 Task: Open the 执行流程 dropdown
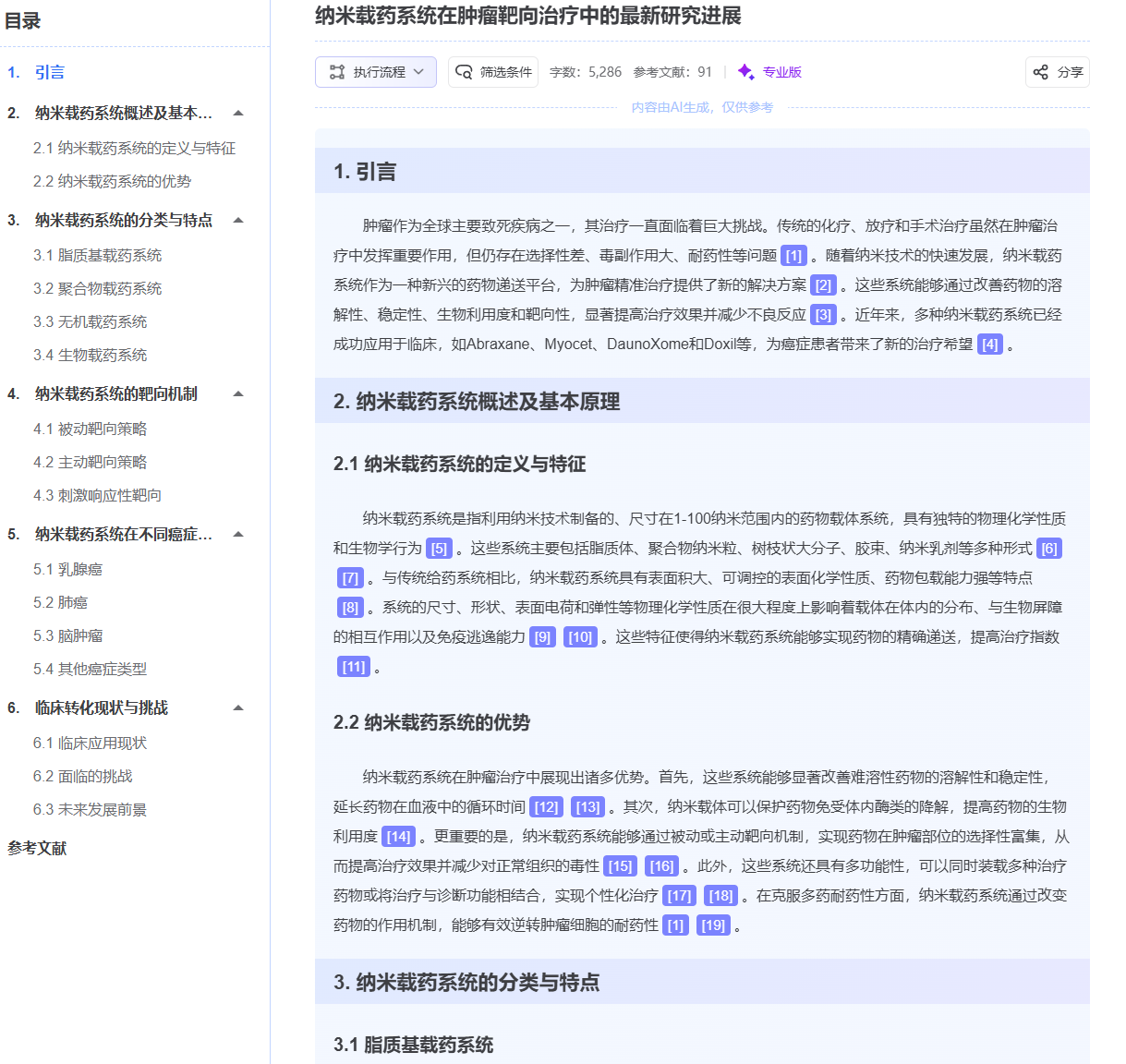375,72
